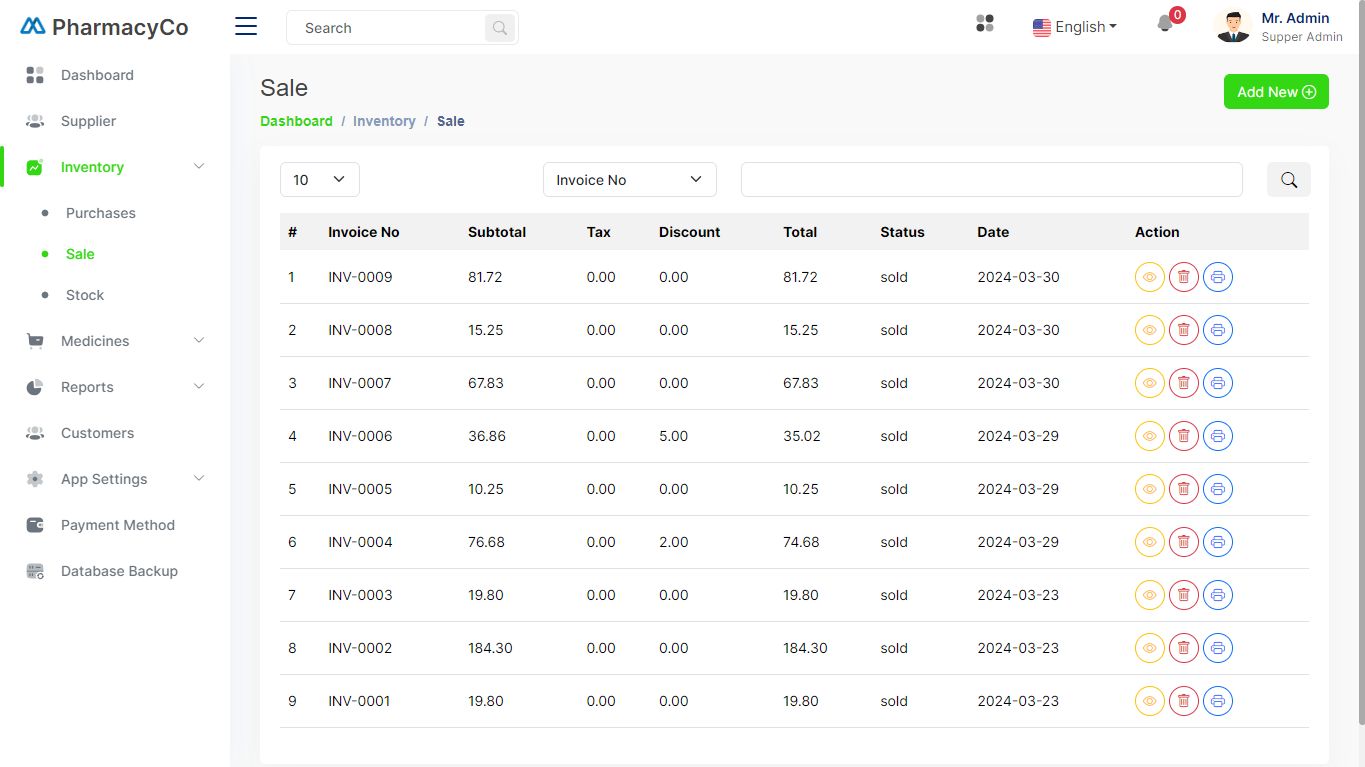This screenshot has height=767, width=1365.
Task: Open the notifications bell icon
Action: [1165, 24]
